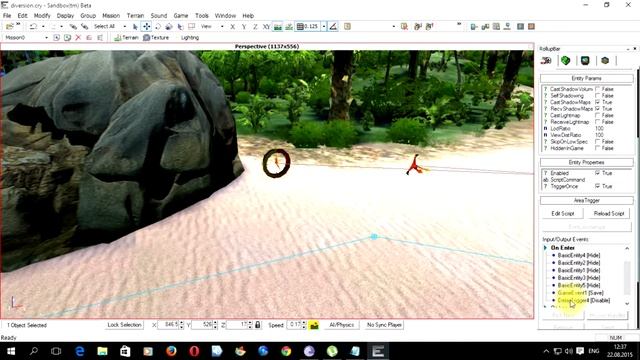Click the Select terrain area icon
This screenshot has height=360, width=640.
click(191, 27)
